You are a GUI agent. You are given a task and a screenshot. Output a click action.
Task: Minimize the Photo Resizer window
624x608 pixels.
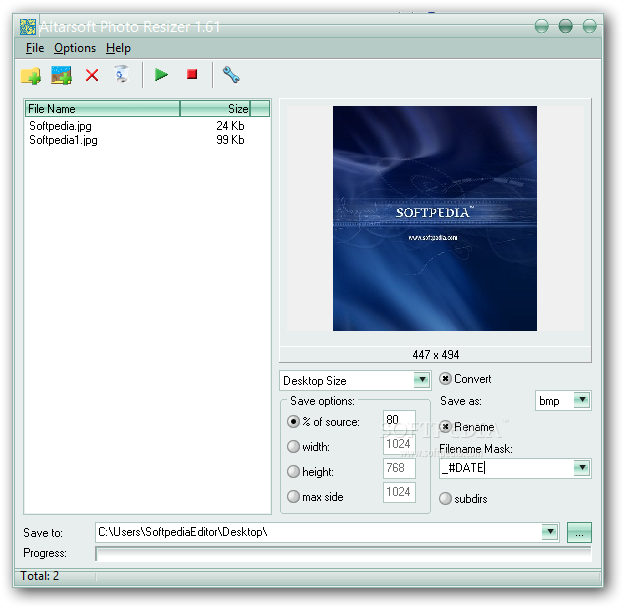pyautogui.click(x=542, y=26)
